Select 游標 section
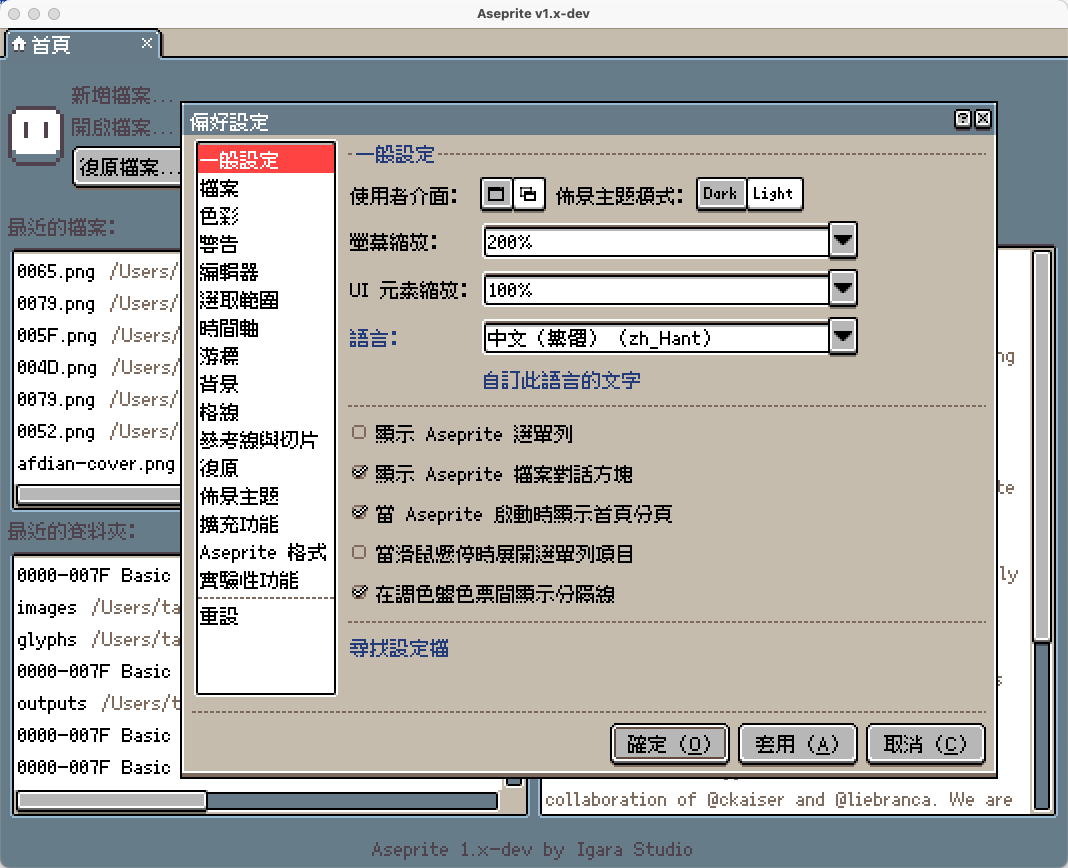The height and width of the screenshot is (868, 1068). click(x=266, y=356)
